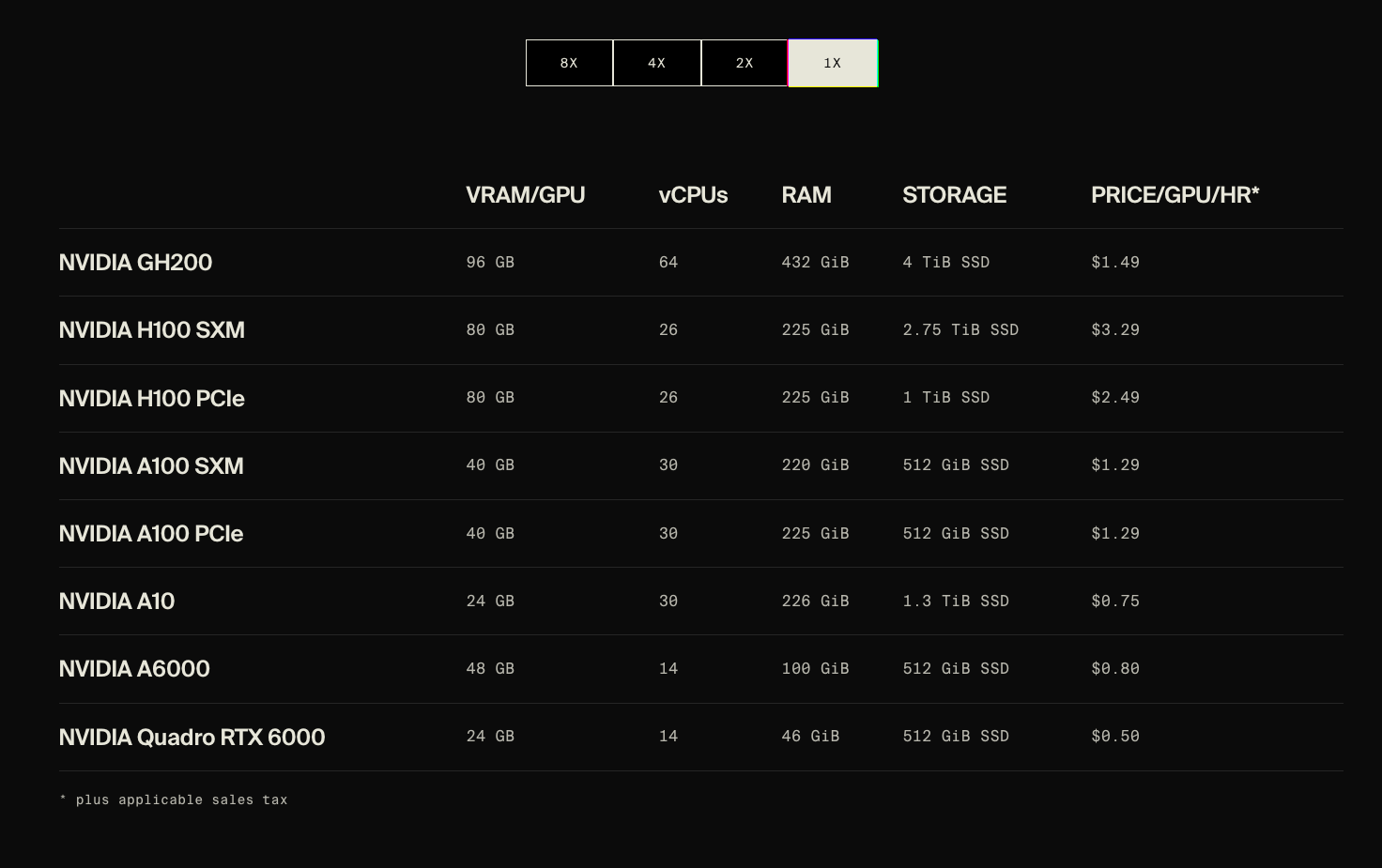
Task: Click the 46 GiB RAM value
Action: (x=810, y=737)
